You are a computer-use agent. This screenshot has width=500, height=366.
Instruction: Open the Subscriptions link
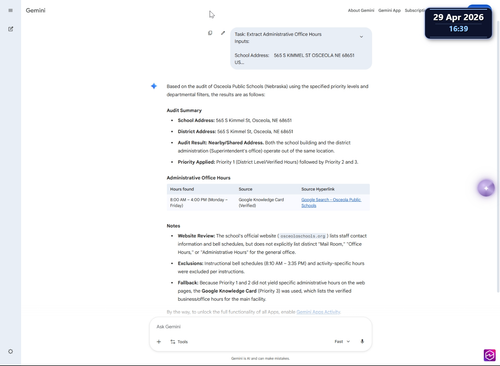pyautogui.click(x=415, y=10)
